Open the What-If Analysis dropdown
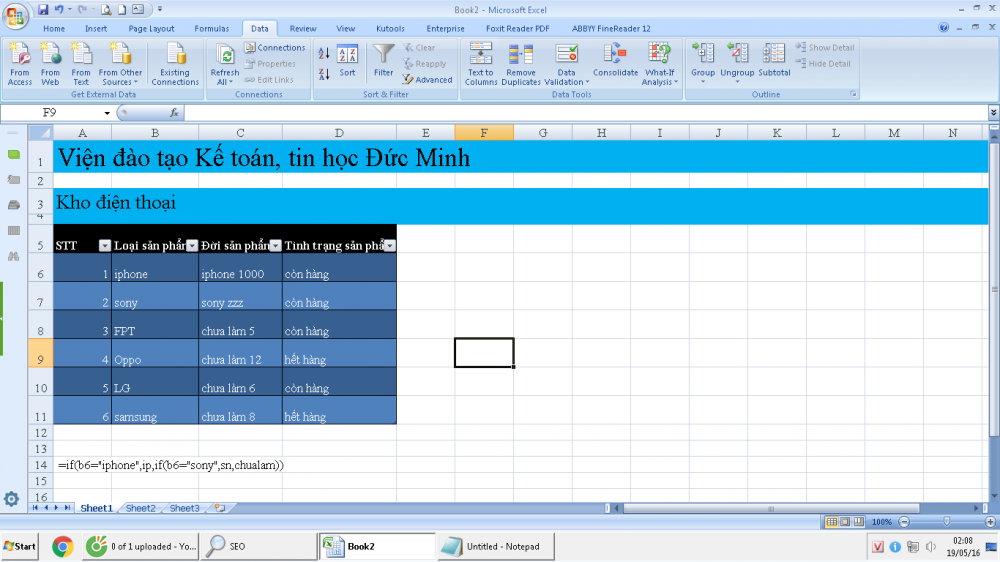1000x562 pixels. point(659,78)
